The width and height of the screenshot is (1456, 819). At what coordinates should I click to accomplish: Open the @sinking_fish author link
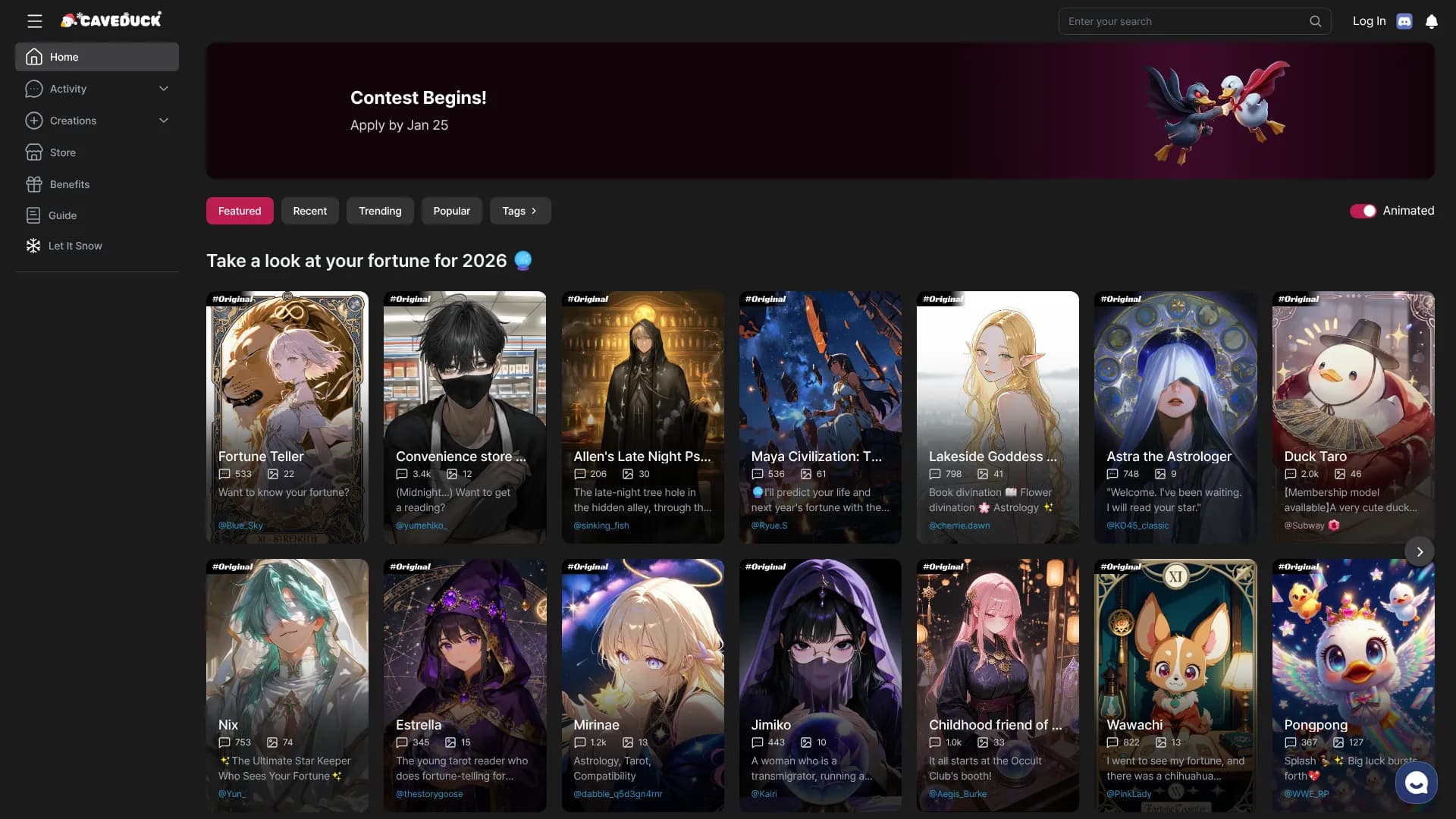(x=601, y=526)
